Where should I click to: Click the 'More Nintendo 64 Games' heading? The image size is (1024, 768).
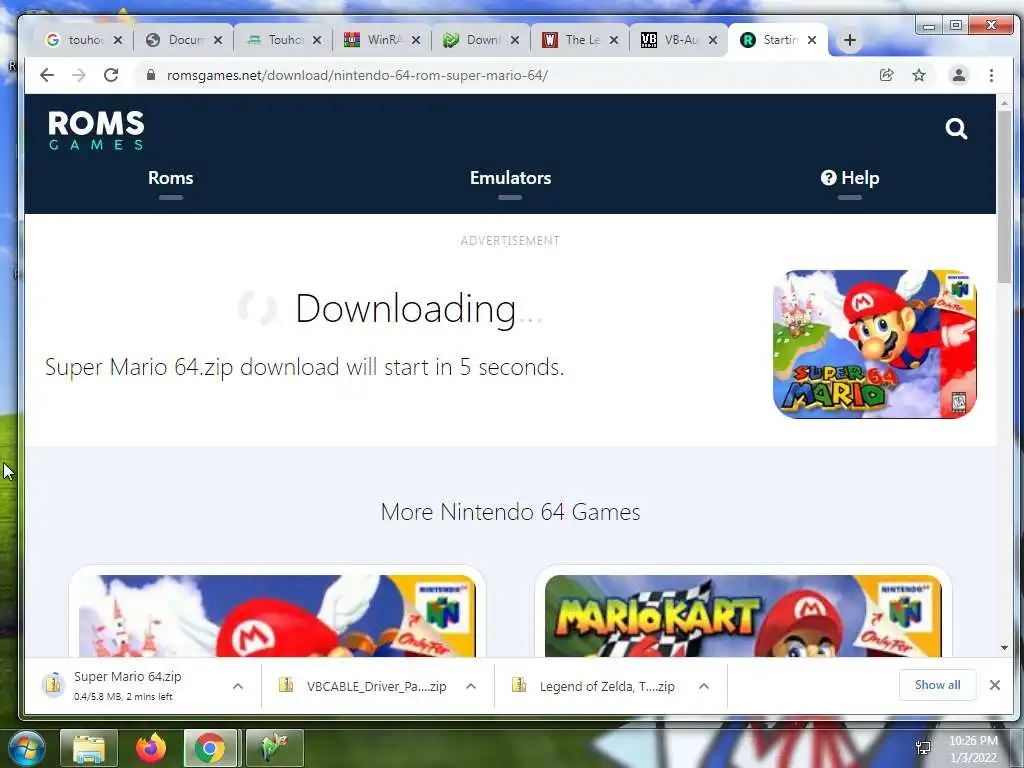tap(510, 512)
